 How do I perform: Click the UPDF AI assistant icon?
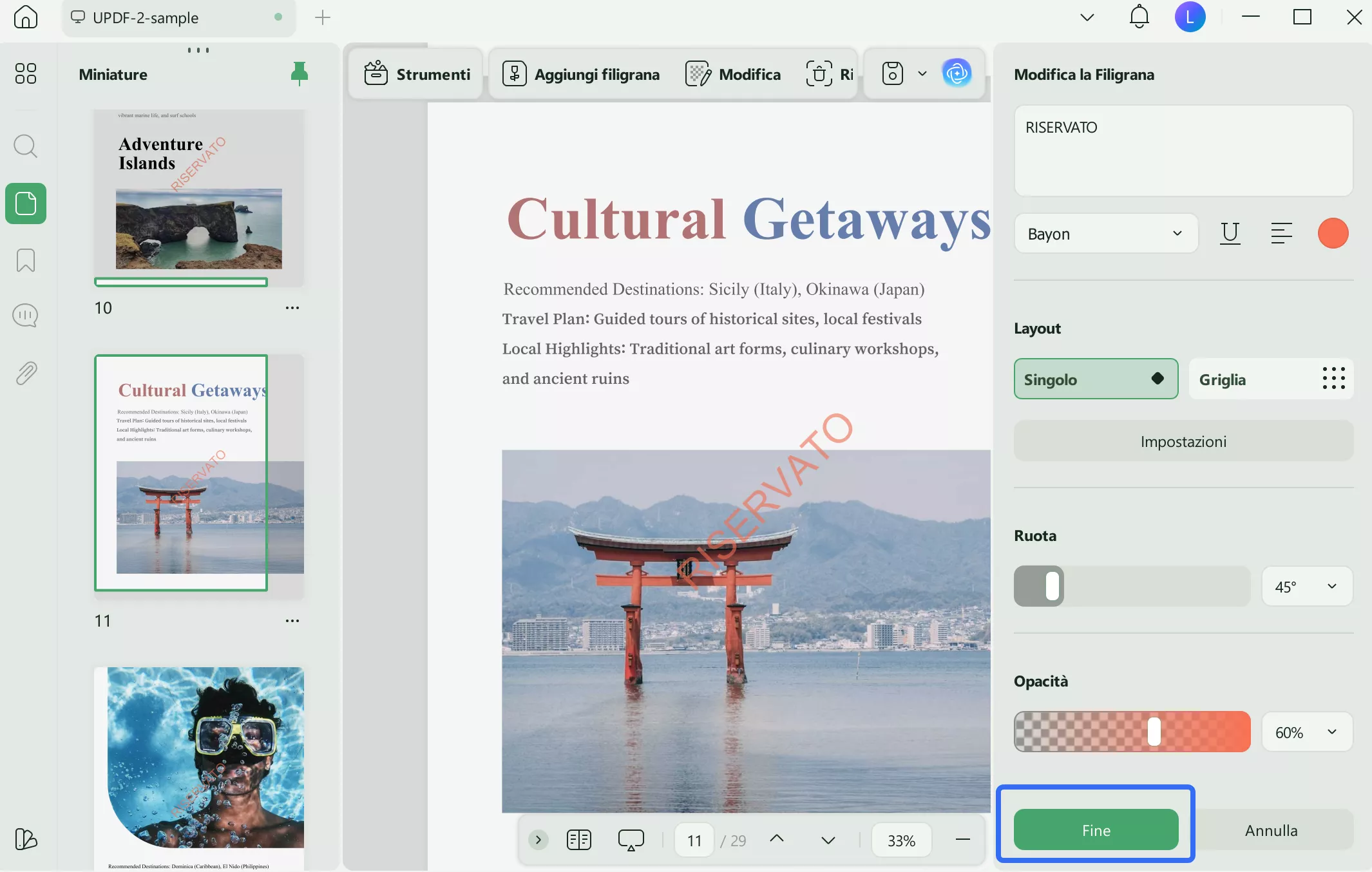[957, 73]
